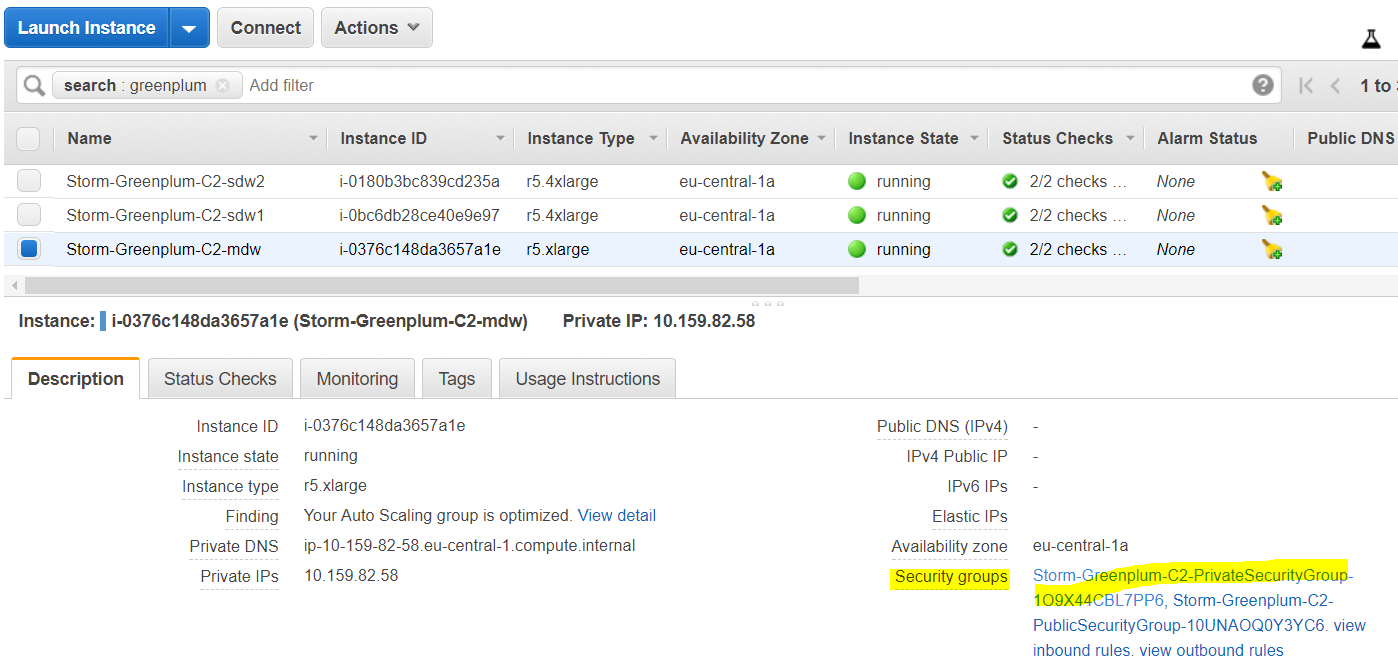This screenshot has width=1398, height=661.
Task: Click the view outbound rules link
Action: [x=1211, y=650]
